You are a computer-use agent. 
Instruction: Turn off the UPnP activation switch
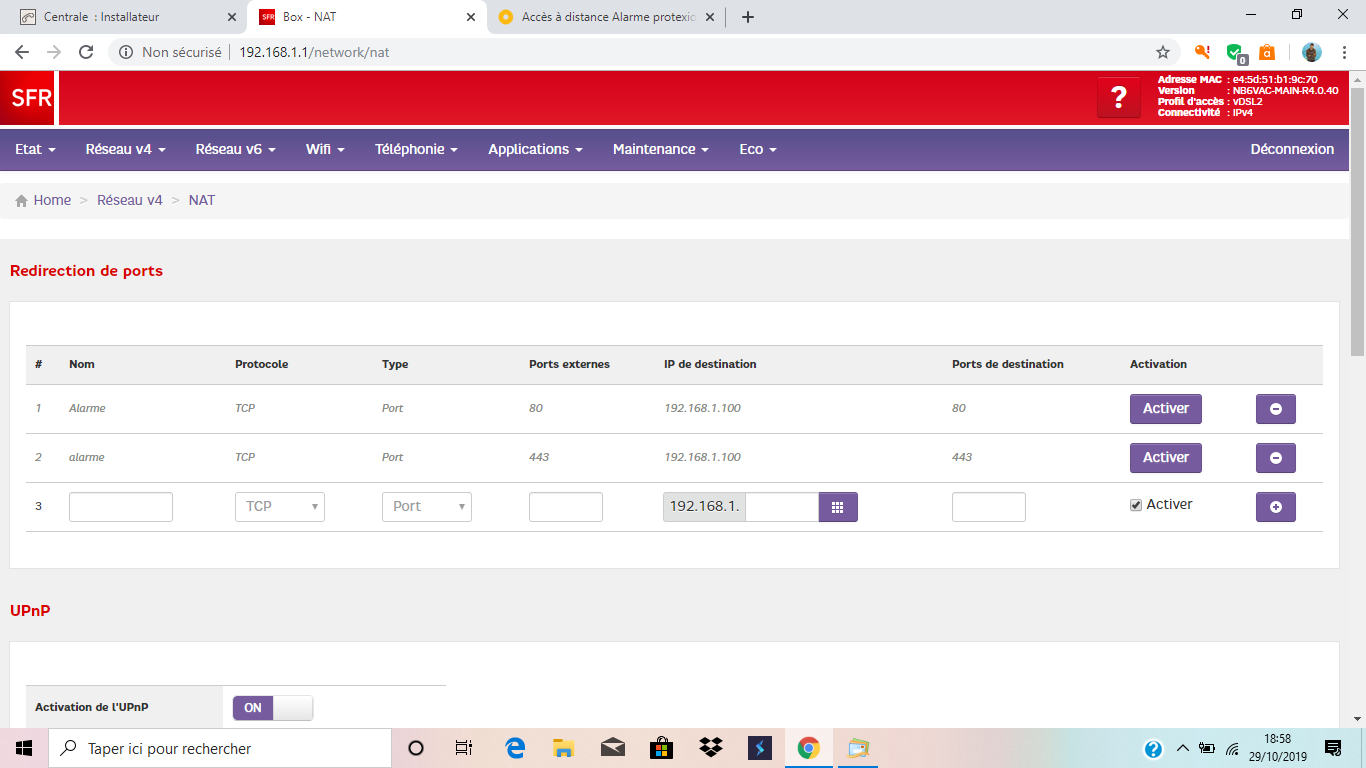pos(272,708)
